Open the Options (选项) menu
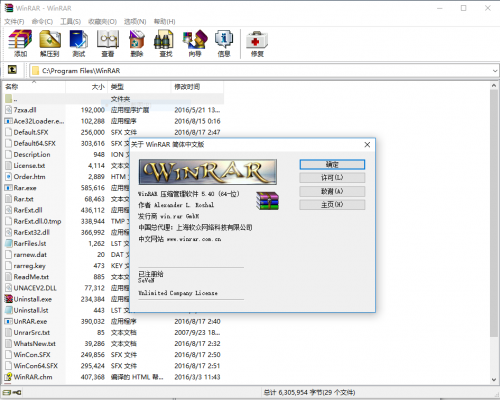500x400 pixels. click(x=135, y=22)
